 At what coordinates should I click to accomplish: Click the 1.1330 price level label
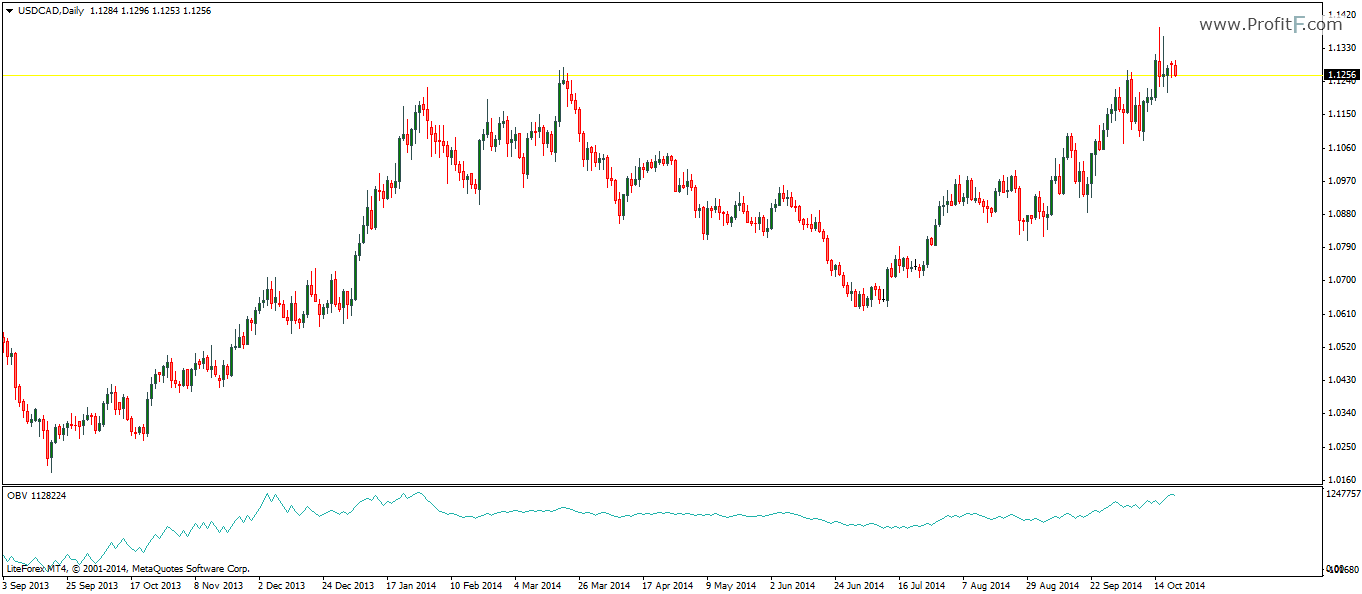click(1340, 48)
